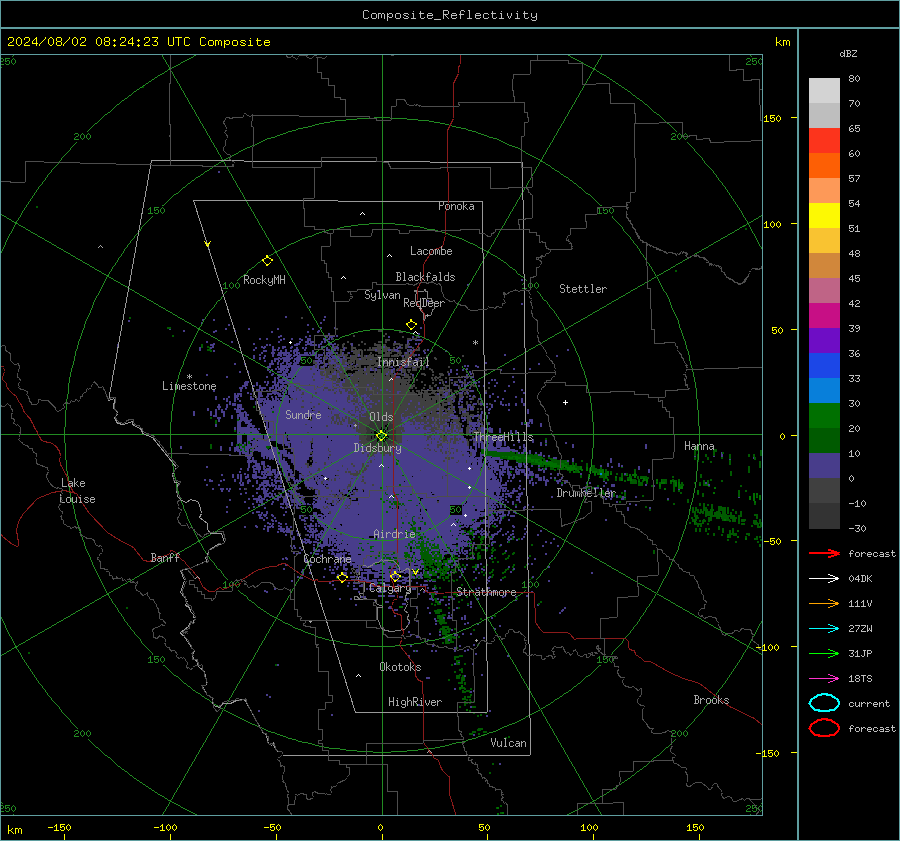Click the cyan 27ZW arrow in legend
The image size is (900, 841).
tap(824, 629)
